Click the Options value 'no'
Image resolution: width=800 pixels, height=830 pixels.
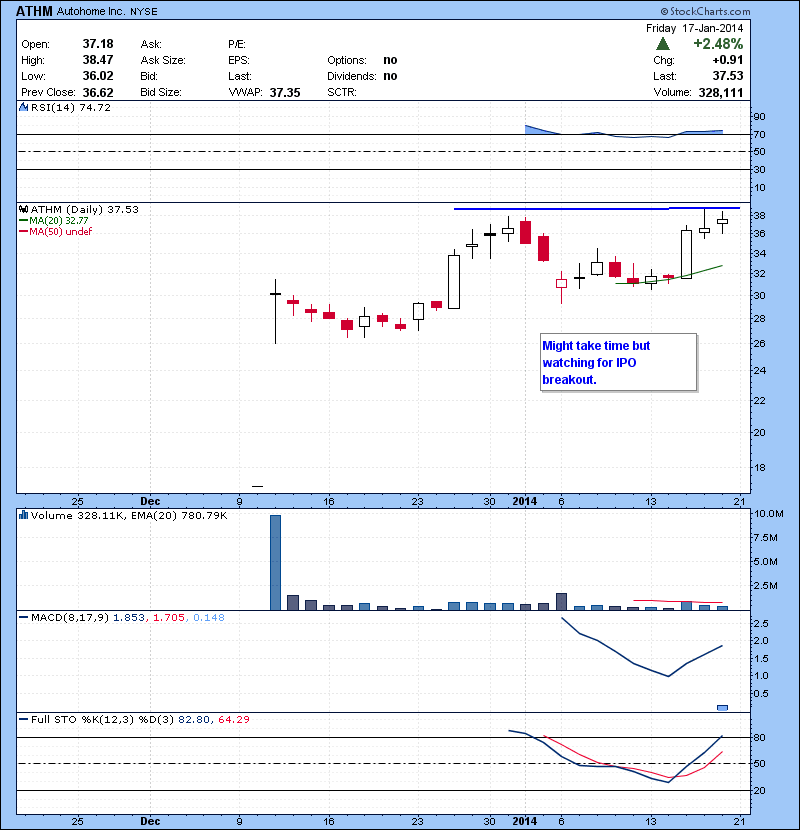point(390,60)
